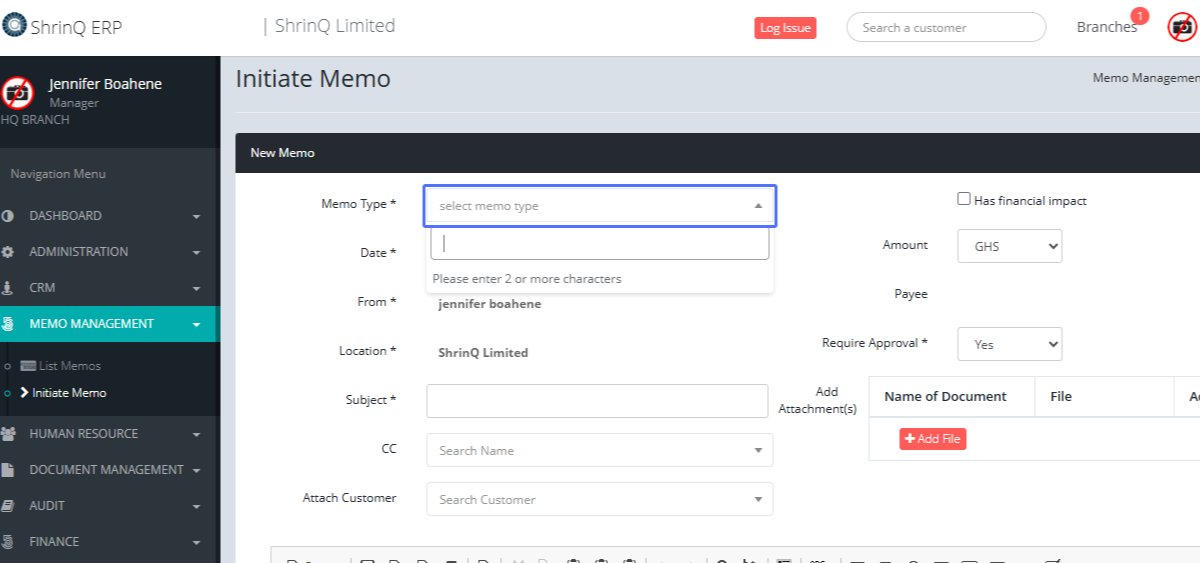1200x563 pixels.
Task: Enable the Has financial impact checkbox
Action: 964,199
